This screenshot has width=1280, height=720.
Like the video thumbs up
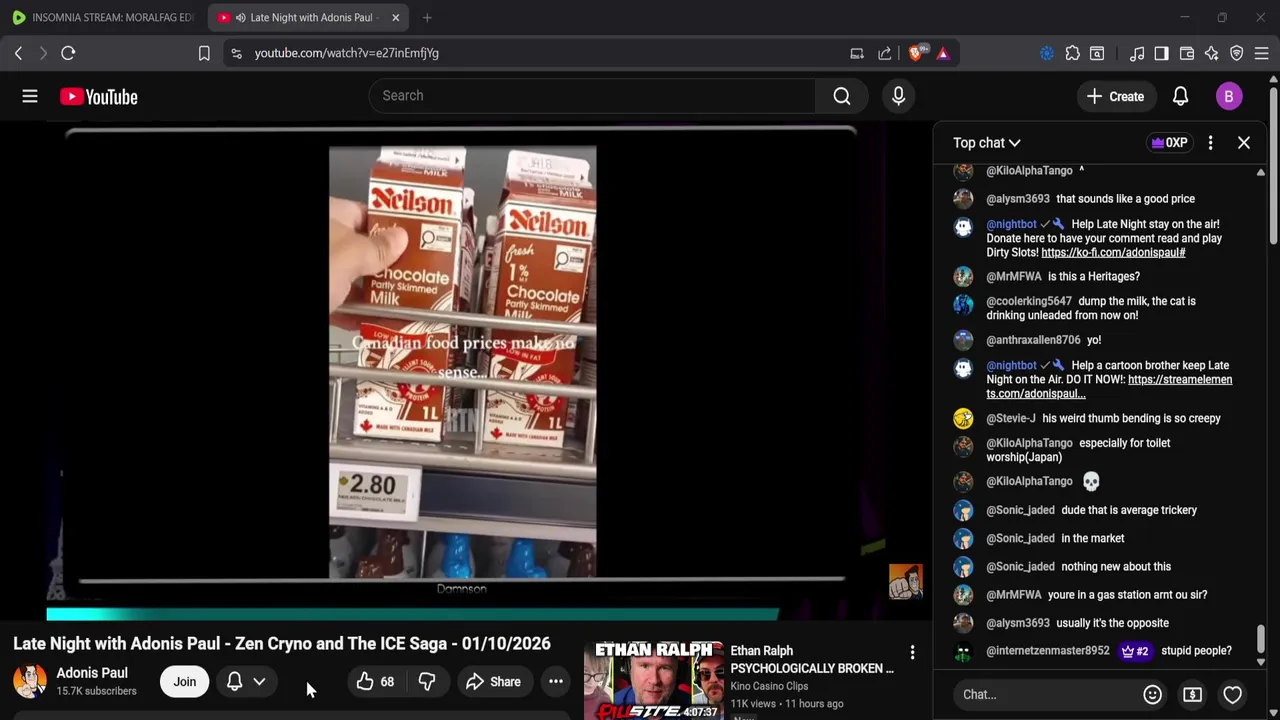coord(375,682)
